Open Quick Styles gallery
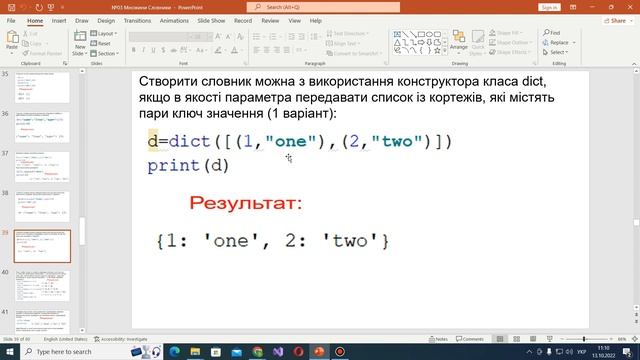640x360 pixels. (x=478, y=42)
